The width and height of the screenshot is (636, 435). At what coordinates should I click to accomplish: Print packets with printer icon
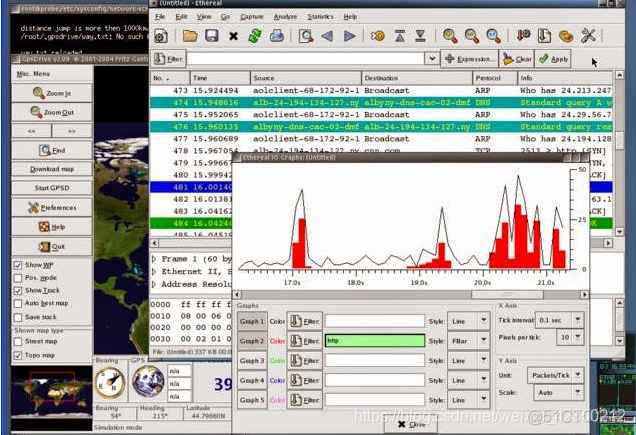[277, 36]
